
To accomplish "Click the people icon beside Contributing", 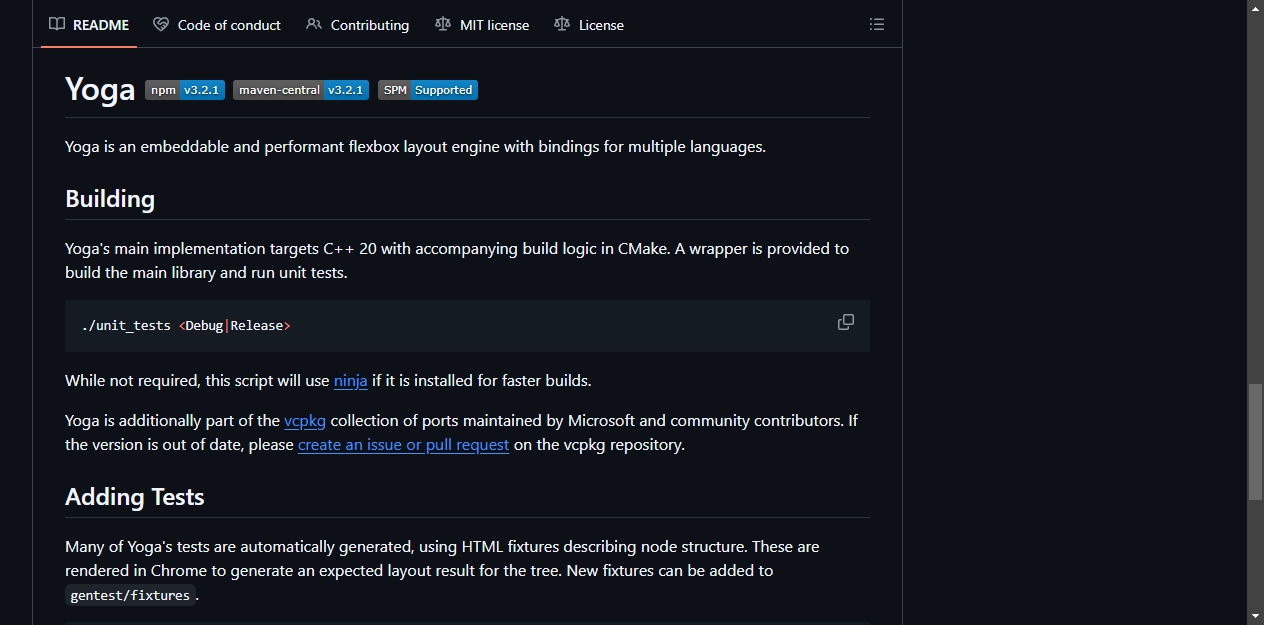I will click(x=314, y=25).
